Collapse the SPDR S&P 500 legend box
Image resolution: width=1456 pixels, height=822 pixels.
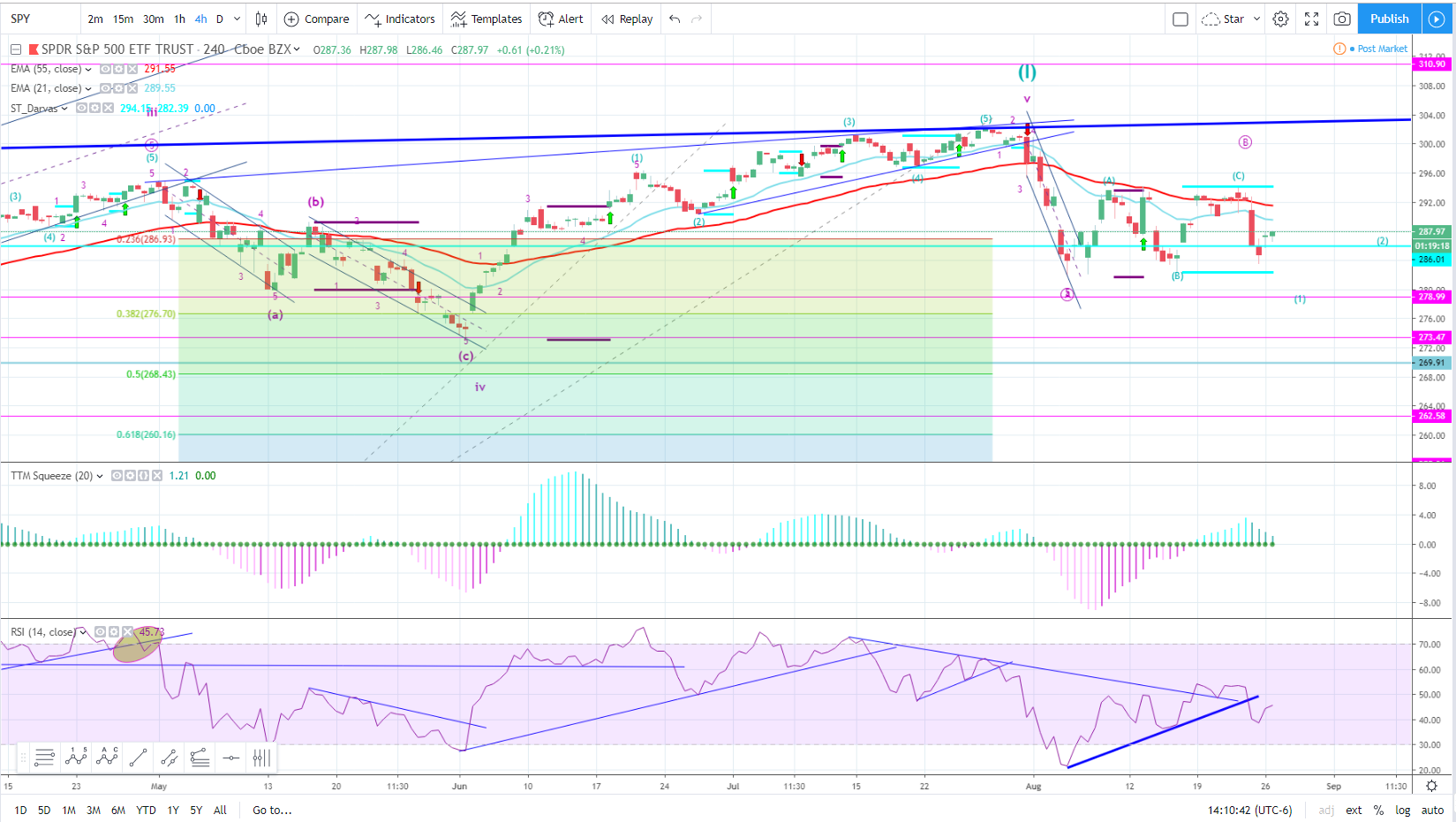[x=16, y=49]
